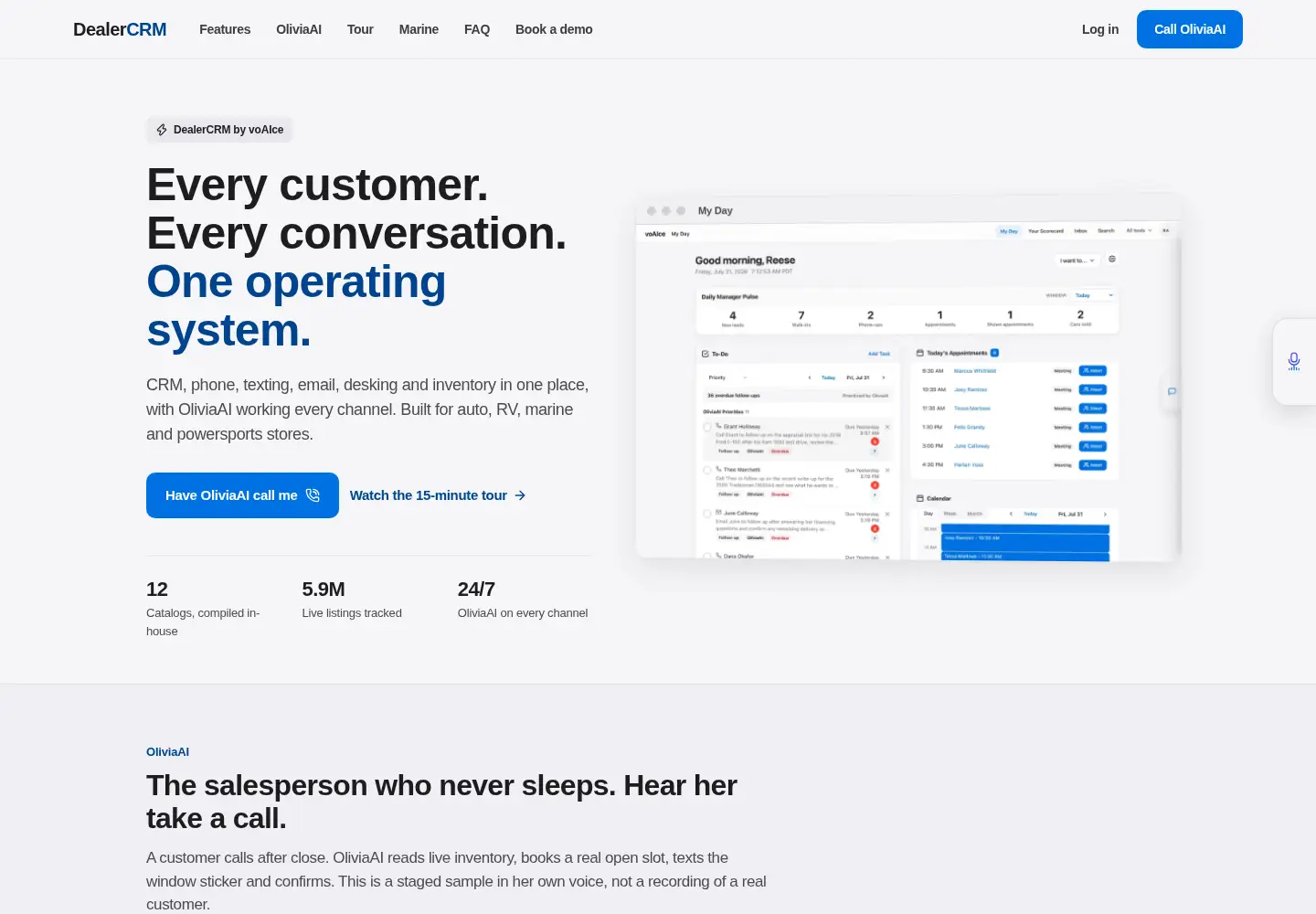Click Have OliviaAI call me
This screenshot has width=1316, height=914.
(242, 495)
